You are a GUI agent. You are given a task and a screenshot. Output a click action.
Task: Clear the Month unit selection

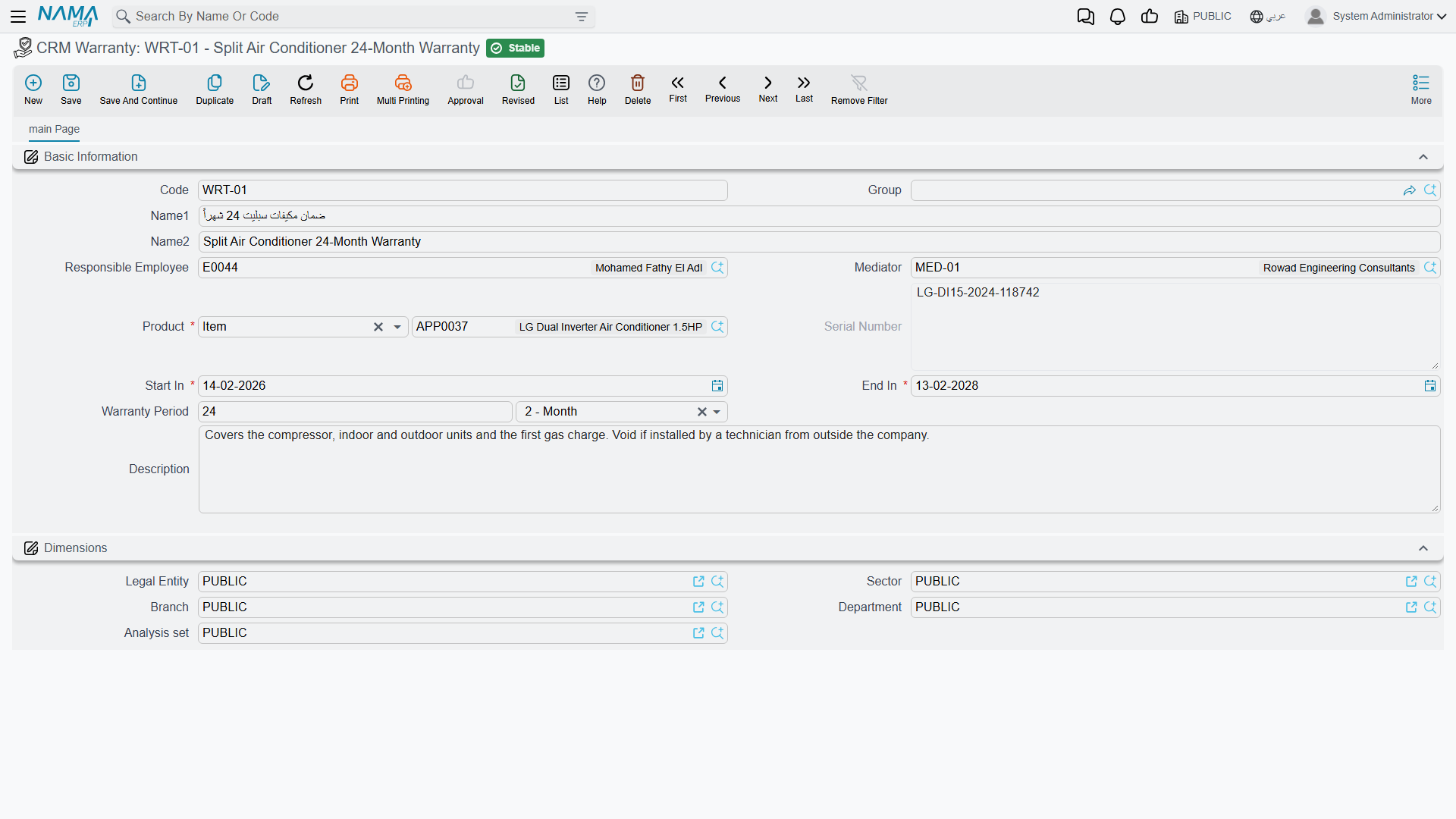click(702, 412)
